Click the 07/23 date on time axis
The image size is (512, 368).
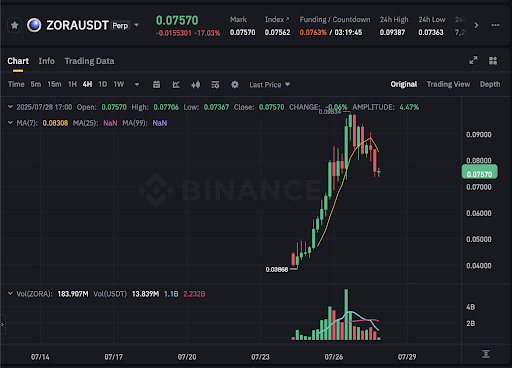click(260, 357)
